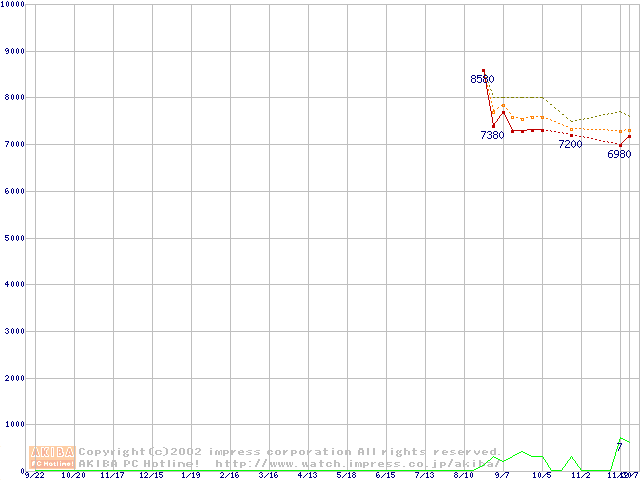640x480 pixels.
Task: Click the green volume line peak near 11/30
Action: 621,438
